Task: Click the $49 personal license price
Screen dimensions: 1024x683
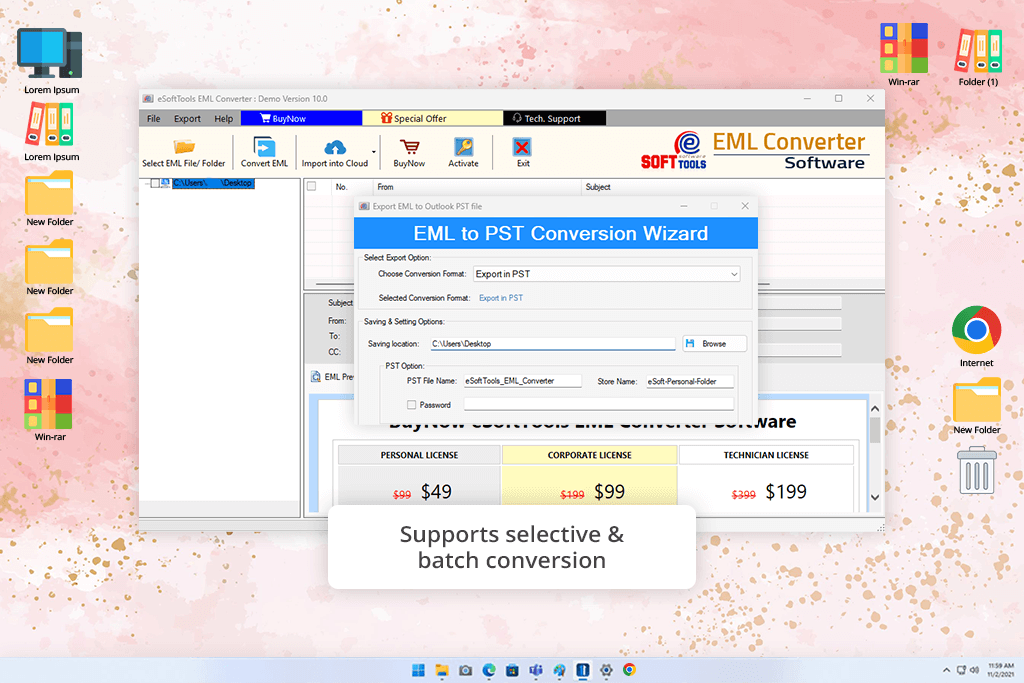Action: tap(436, 492)
